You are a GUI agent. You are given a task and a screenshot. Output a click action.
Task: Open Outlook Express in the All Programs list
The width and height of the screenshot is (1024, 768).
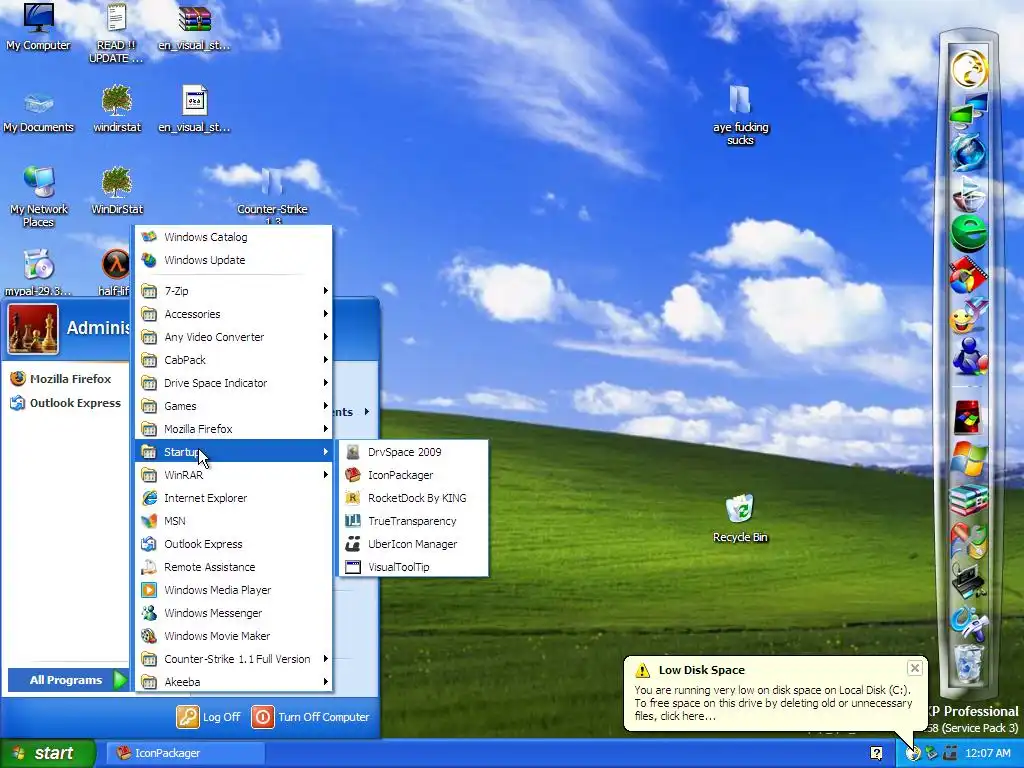point(234,544)
